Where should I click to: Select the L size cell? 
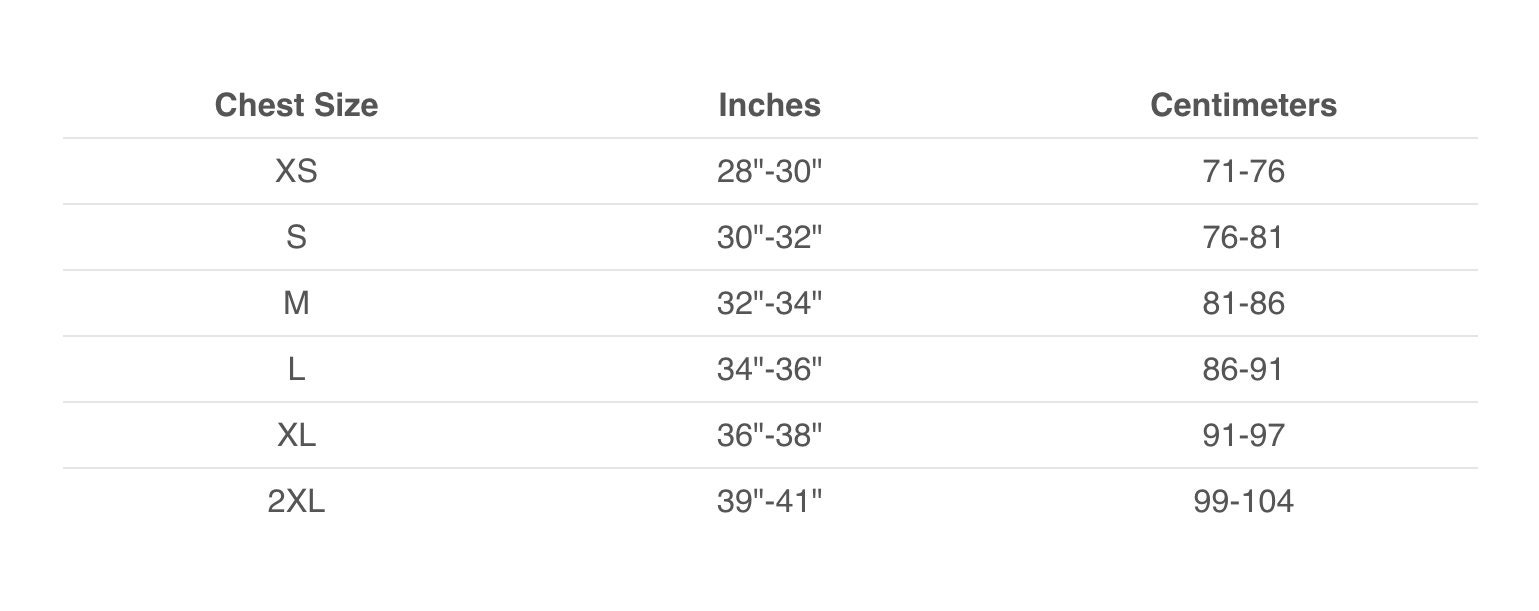point(296,369)
